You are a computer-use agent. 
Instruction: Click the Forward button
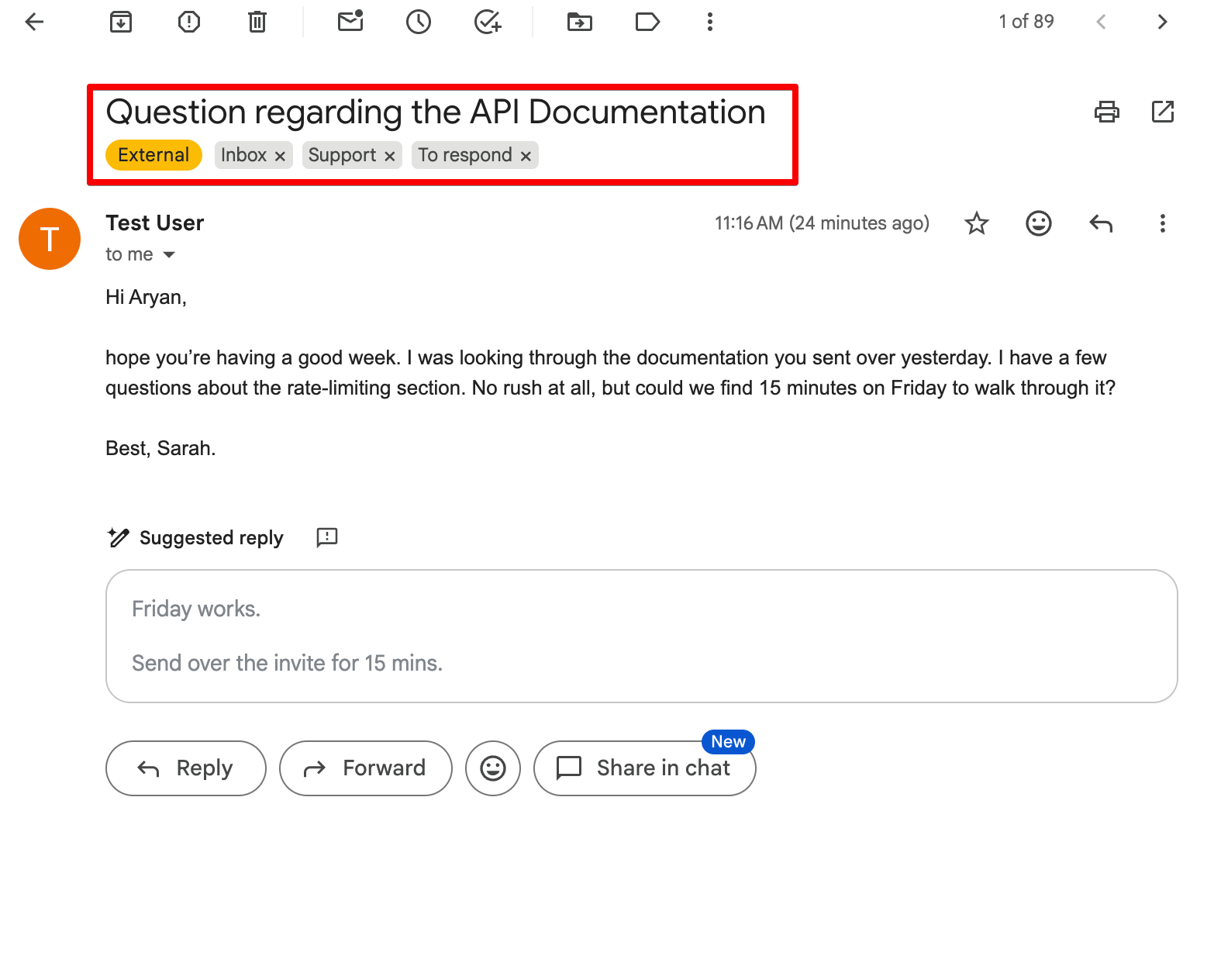tap(366, 768)
